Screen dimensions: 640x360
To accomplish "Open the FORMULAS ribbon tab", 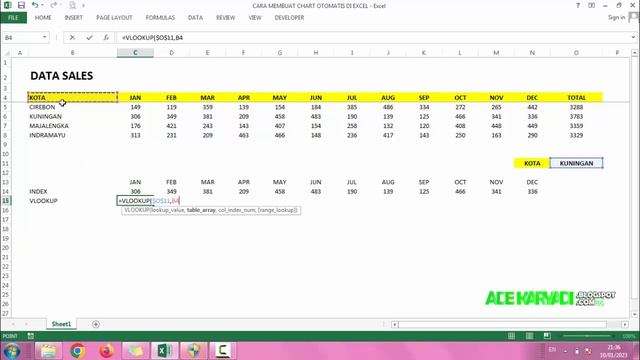I will click(x=160, y=18).
